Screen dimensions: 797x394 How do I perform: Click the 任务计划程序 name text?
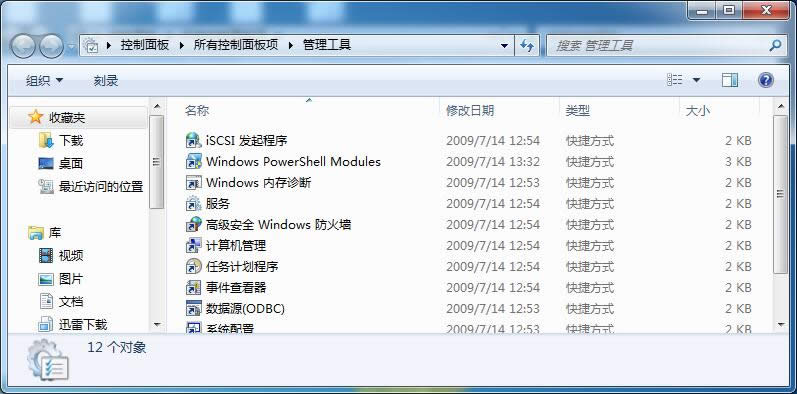pyautogui.click(x=242, y=267)
